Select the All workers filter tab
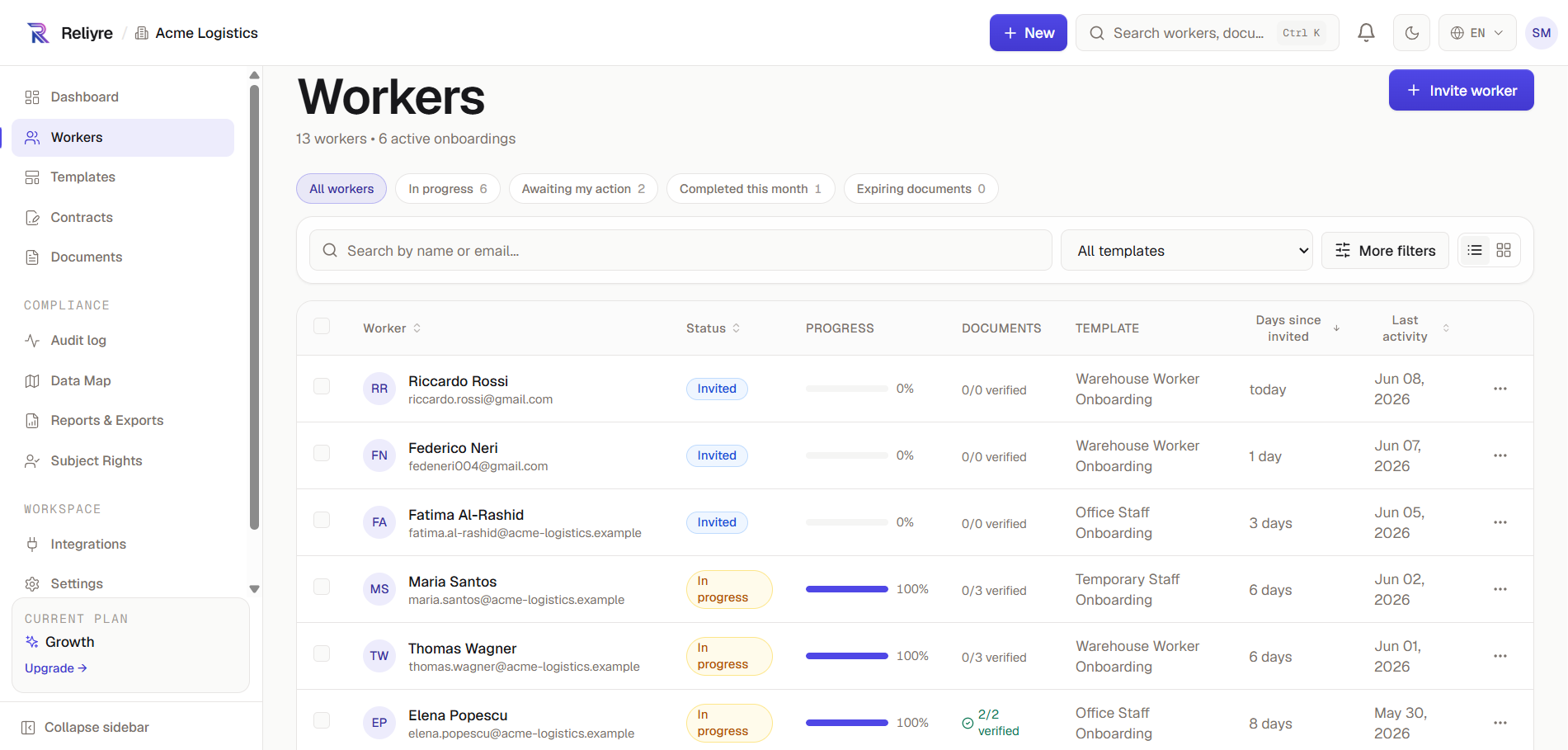 (x=341, y=189)
